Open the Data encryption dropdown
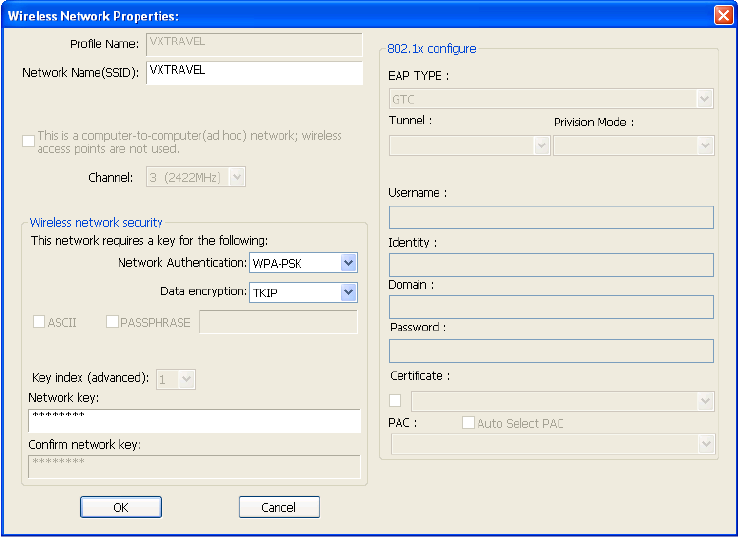This screenshot has width=738, height=537. (x=348, y=293)
